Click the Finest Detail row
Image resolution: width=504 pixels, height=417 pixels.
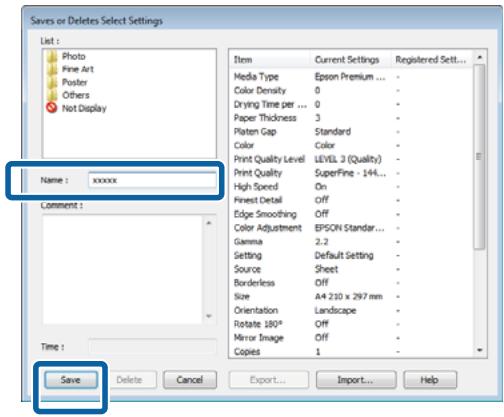click(351, 200)
